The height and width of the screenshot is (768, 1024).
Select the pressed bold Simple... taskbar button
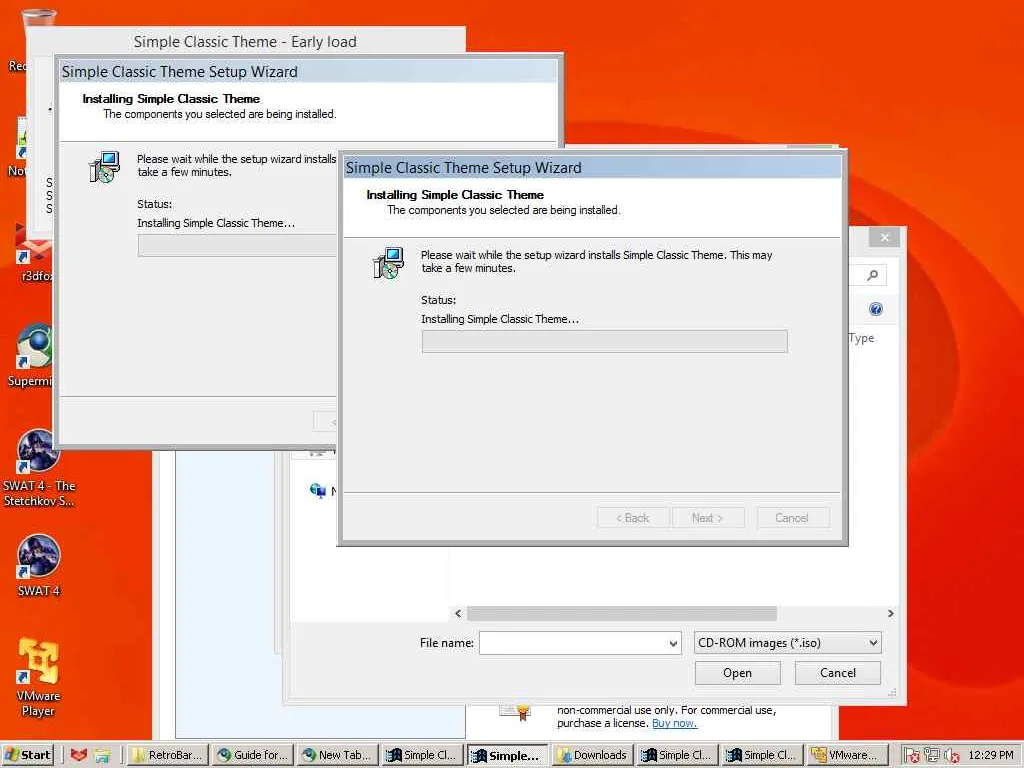507,755
